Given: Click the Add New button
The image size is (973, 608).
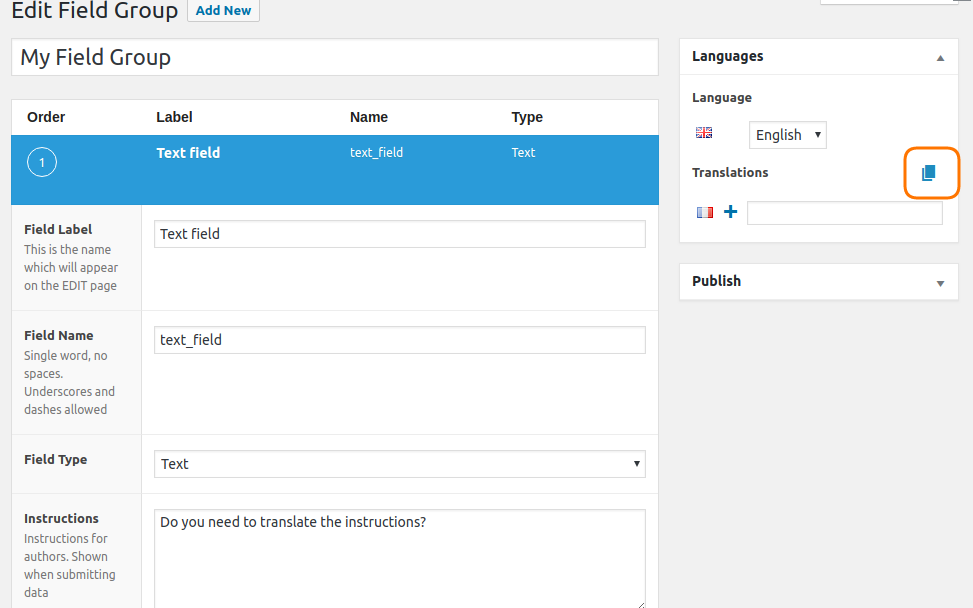Looking at the screenshot, I should [x=223, y=11].
